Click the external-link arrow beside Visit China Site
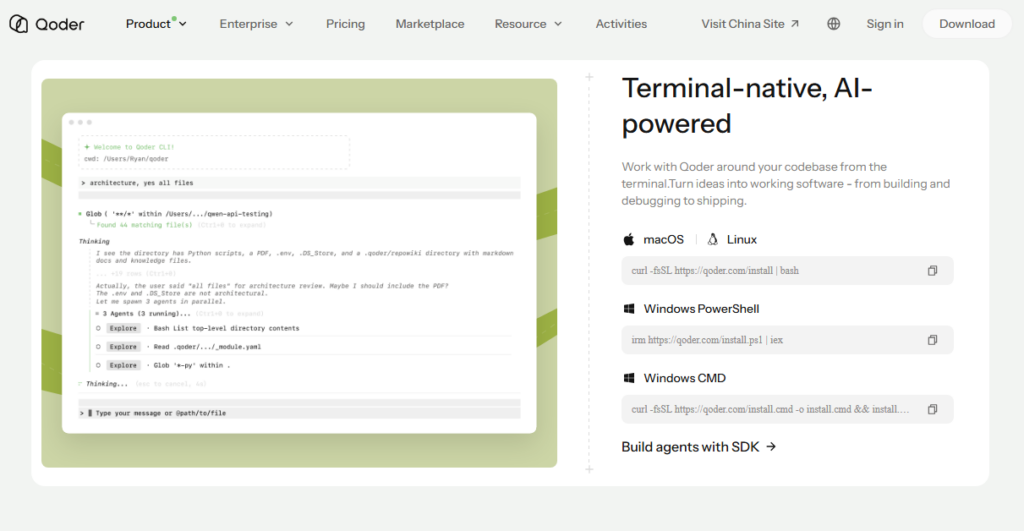The height and width of the screenshot is (531, 1024). coord(795,24)
